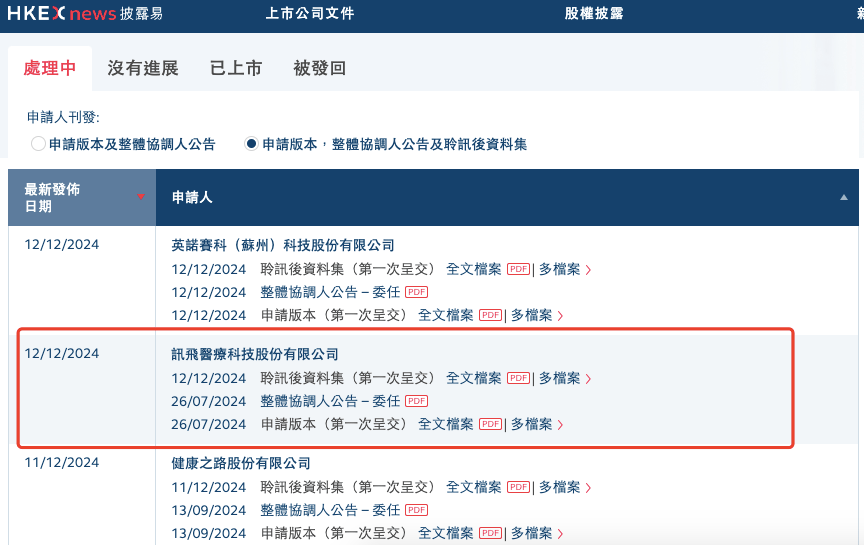
Task: Switch to 已上市 tab
Action: pos(236,68)
